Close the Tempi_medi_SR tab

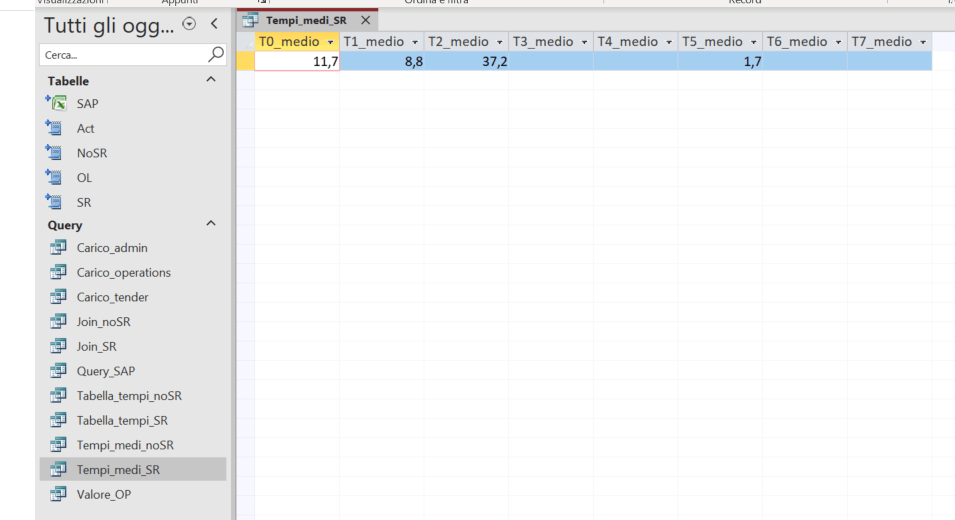click(365, 20)
